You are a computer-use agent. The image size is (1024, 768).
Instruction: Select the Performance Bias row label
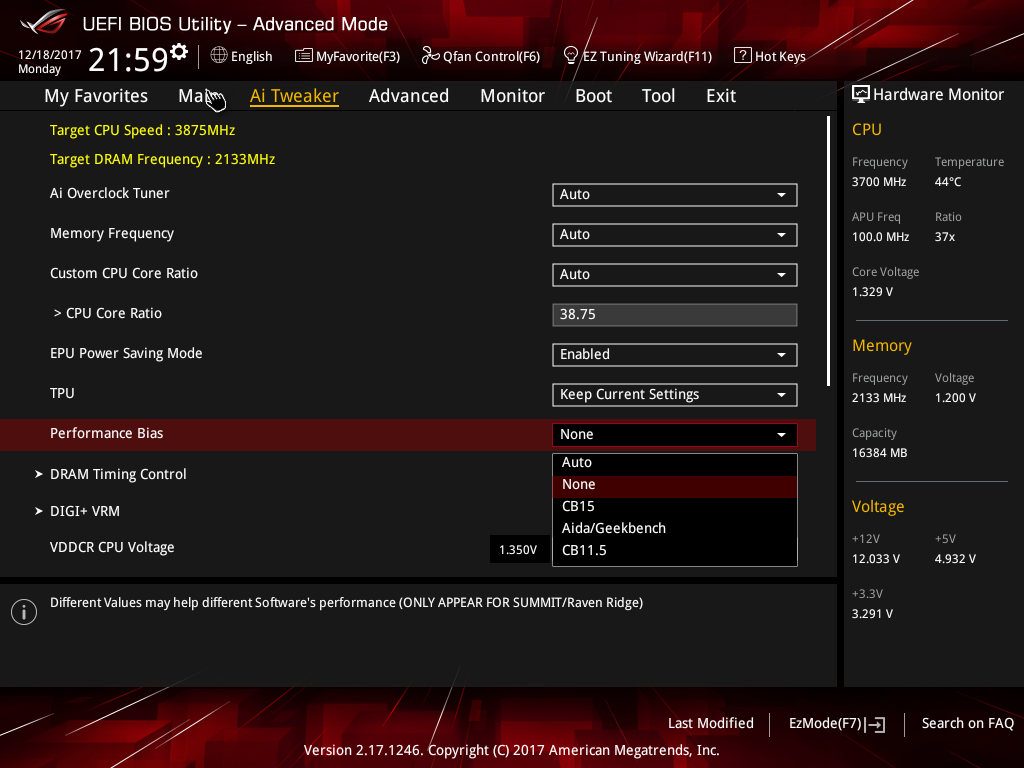tap(106, 434)
